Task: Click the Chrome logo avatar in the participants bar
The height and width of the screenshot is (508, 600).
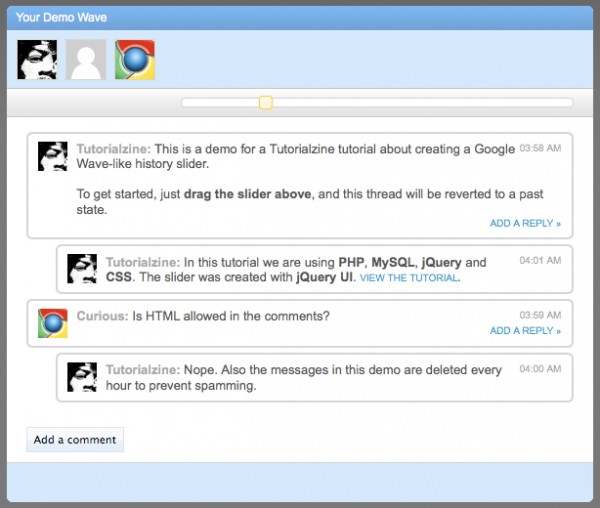Action: click(134, 60)
